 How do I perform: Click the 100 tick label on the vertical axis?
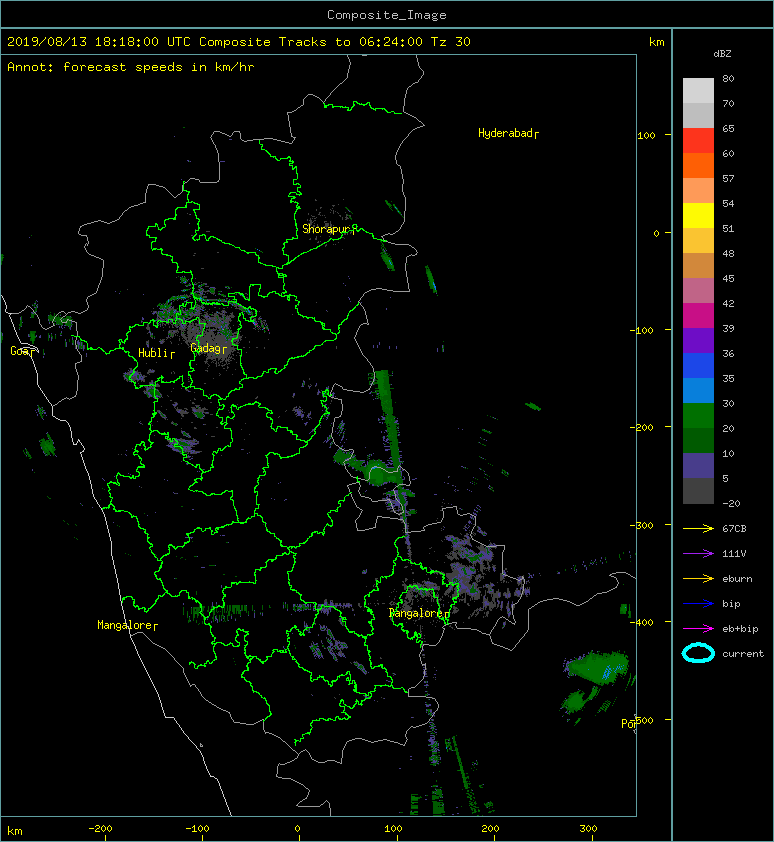(x=646, y=136)
